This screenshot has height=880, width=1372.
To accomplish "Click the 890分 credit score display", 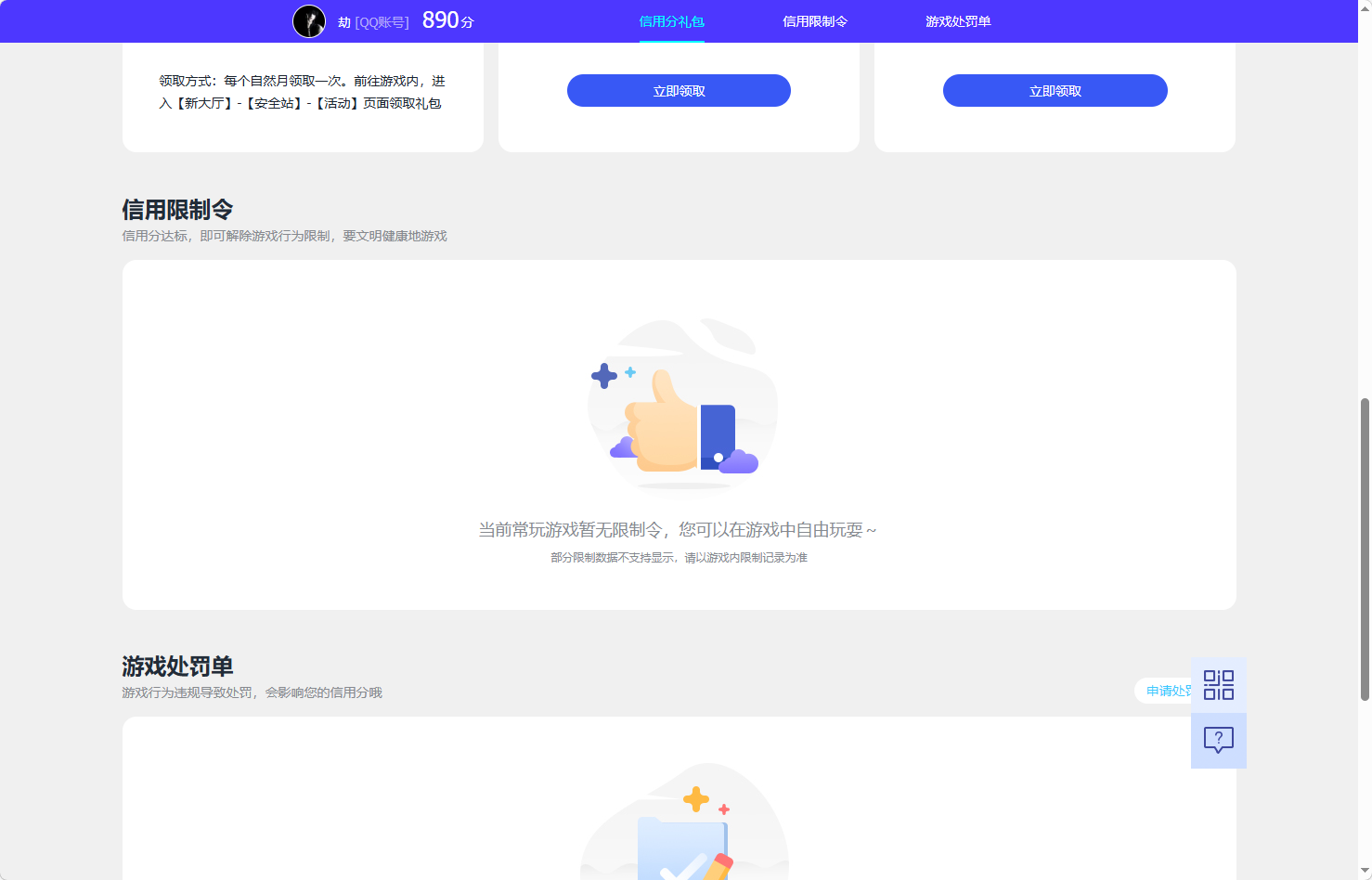I will pos(447,19).
